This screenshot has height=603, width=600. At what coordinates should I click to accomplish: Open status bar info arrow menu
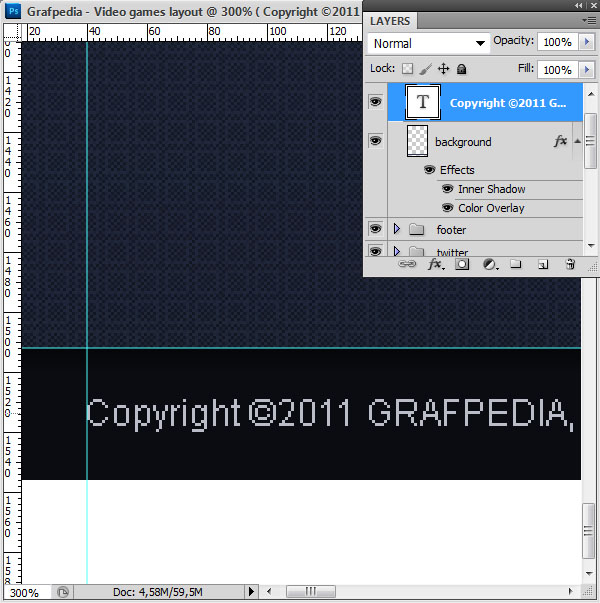tap(252, 591)
